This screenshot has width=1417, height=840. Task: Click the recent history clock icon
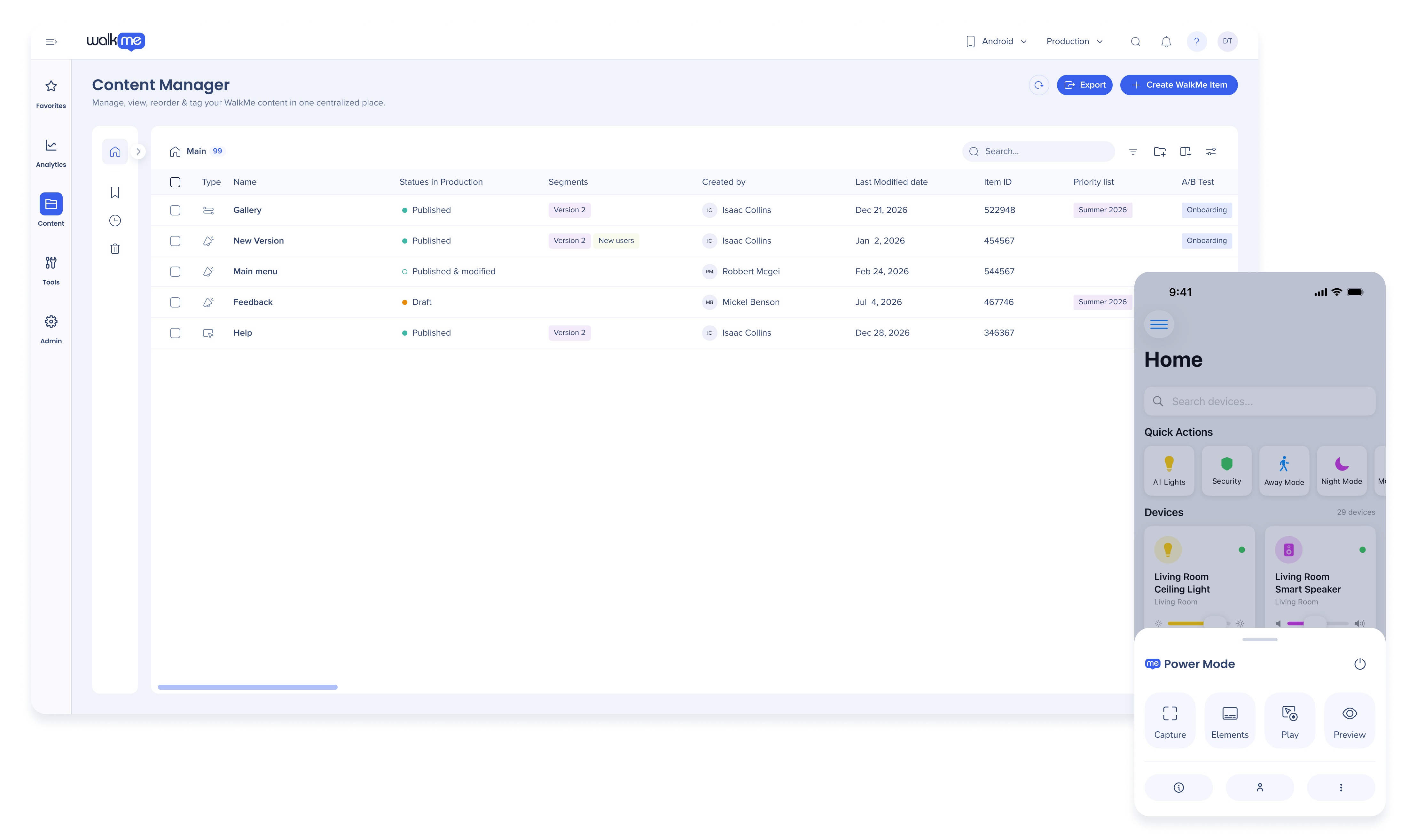115,221
